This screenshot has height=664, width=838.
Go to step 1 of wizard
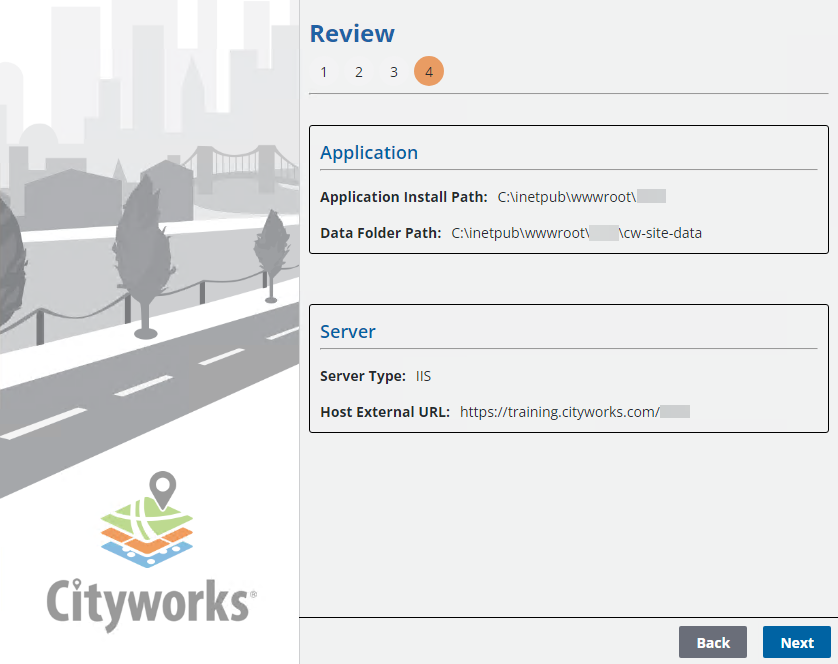323,72
